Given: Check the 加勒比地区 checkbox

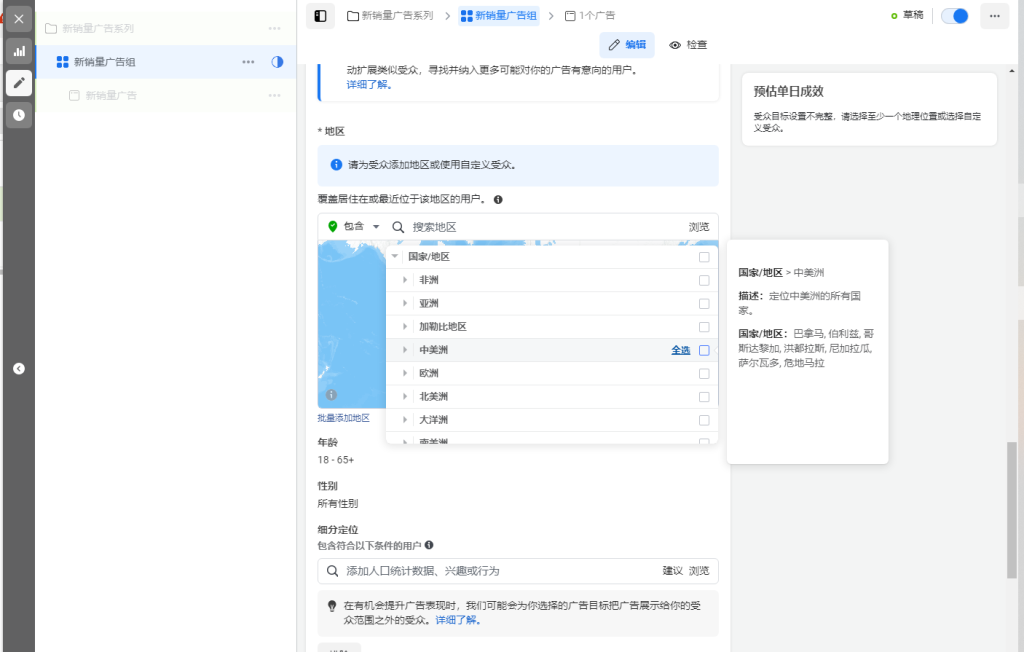Looking at the screenshot, I should point(704,327).
